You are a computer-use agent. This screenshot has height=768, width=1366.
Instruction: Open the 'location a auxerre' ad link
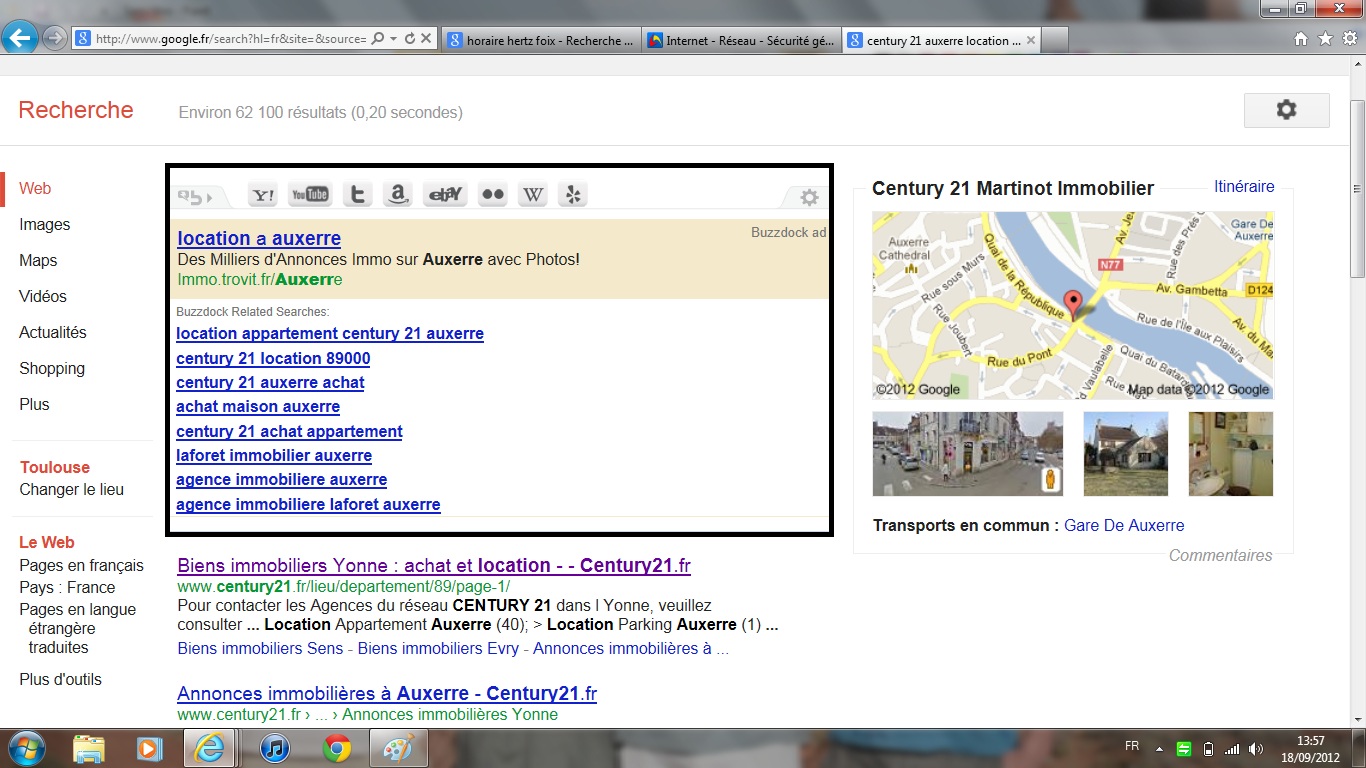[259, 238]
